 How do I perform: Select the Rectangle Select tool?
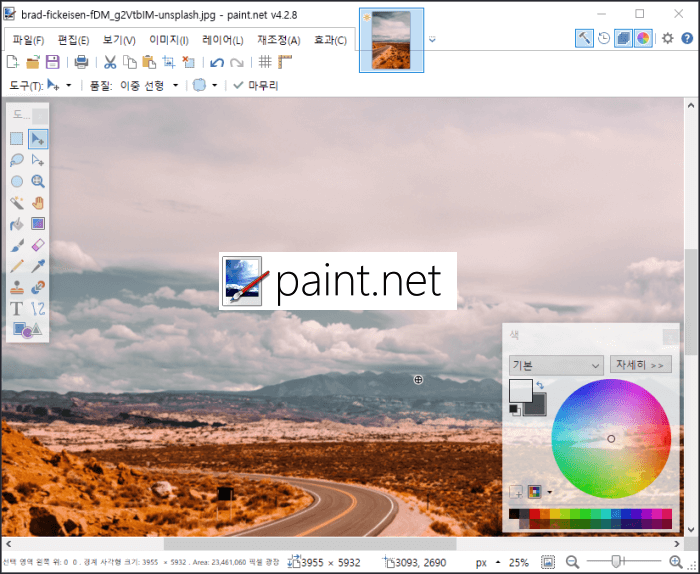[x=17, y=139]
